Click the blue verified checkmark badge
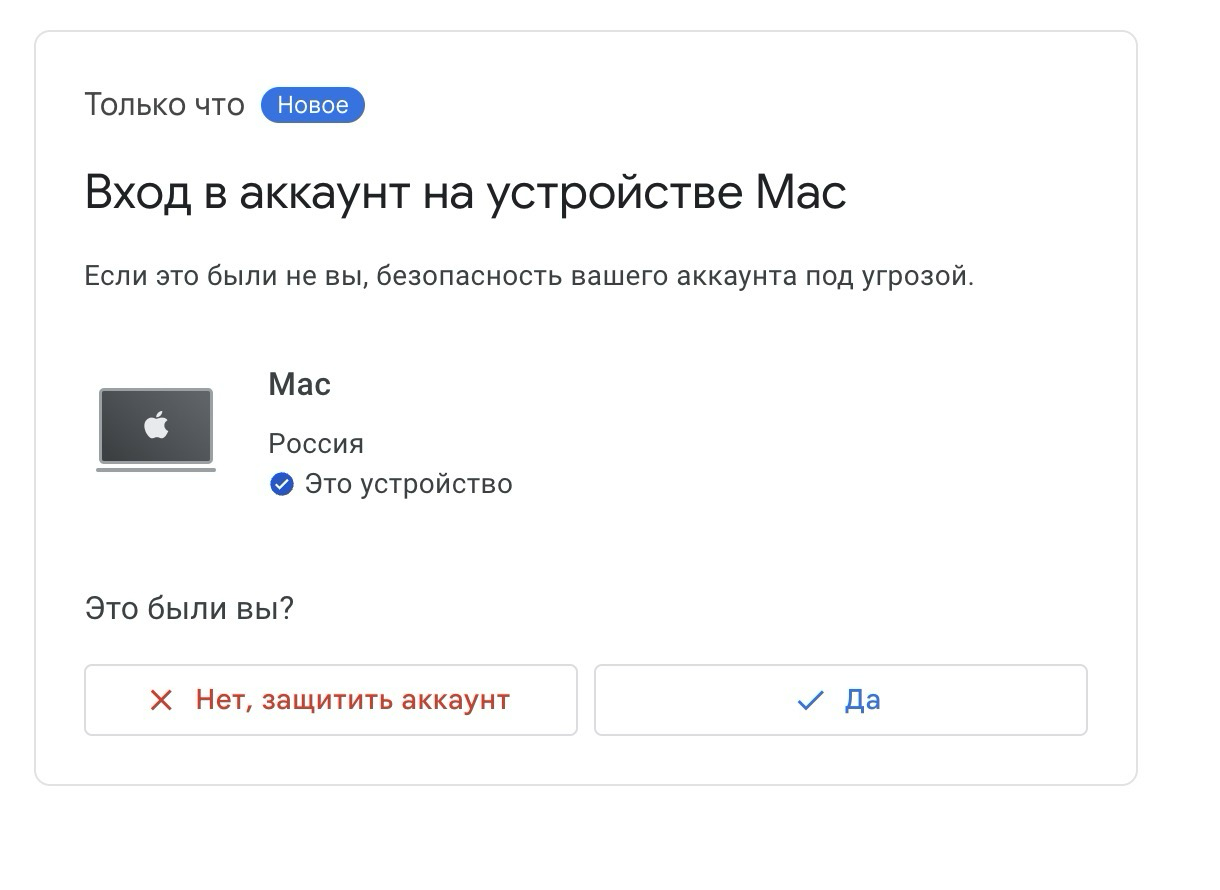The height and width of the screenshot is (890, 1220). coord(282,485)
